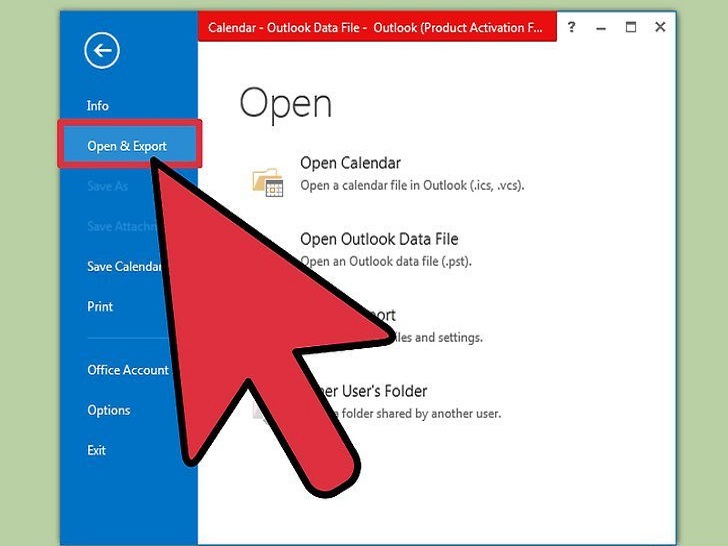Minimize the Outlook window
728x546 pixels.
click(601, 28)
